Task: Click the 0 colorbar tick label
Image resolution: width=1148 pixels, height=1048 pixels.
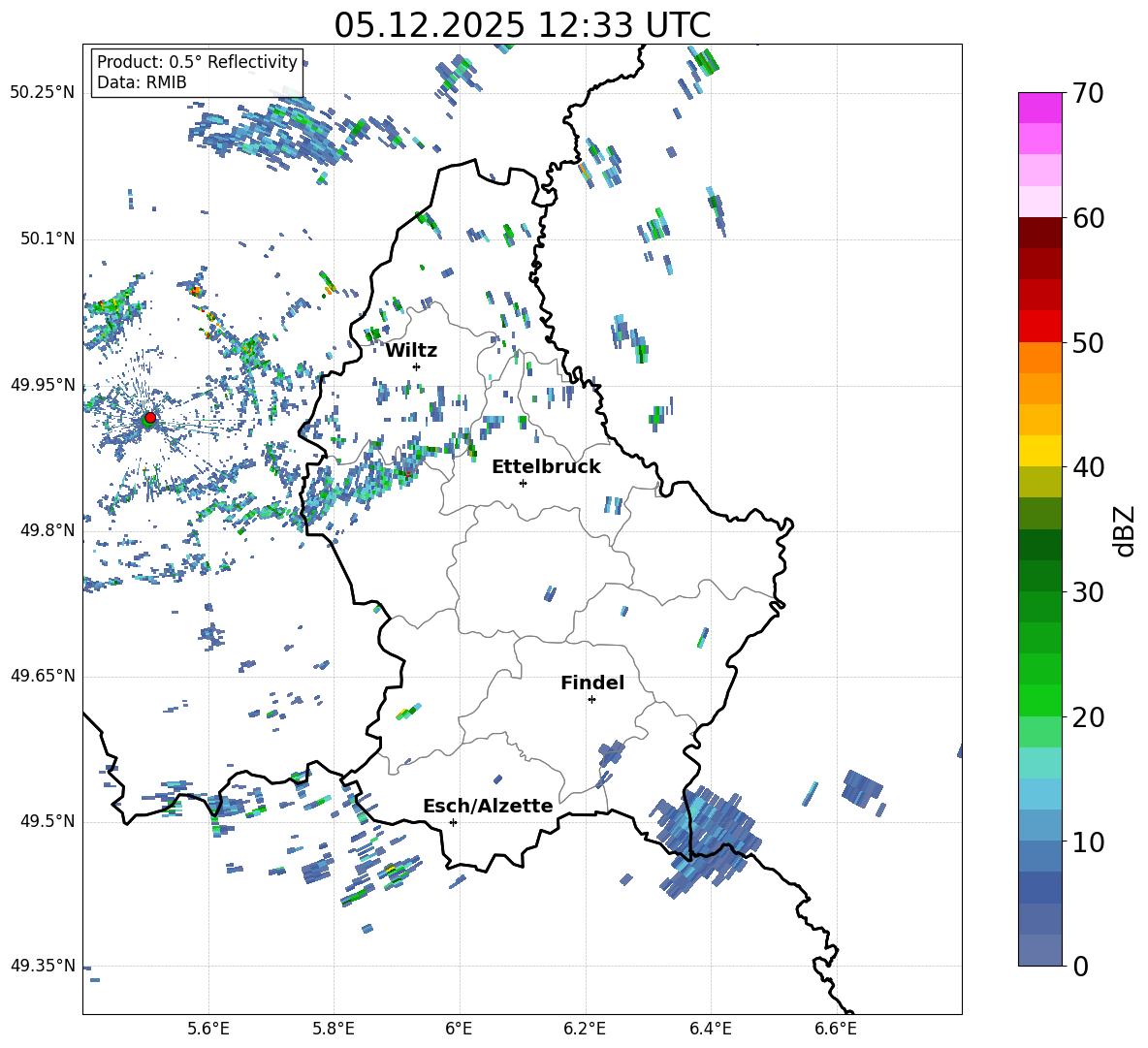Action: (x=1080, y=966)
